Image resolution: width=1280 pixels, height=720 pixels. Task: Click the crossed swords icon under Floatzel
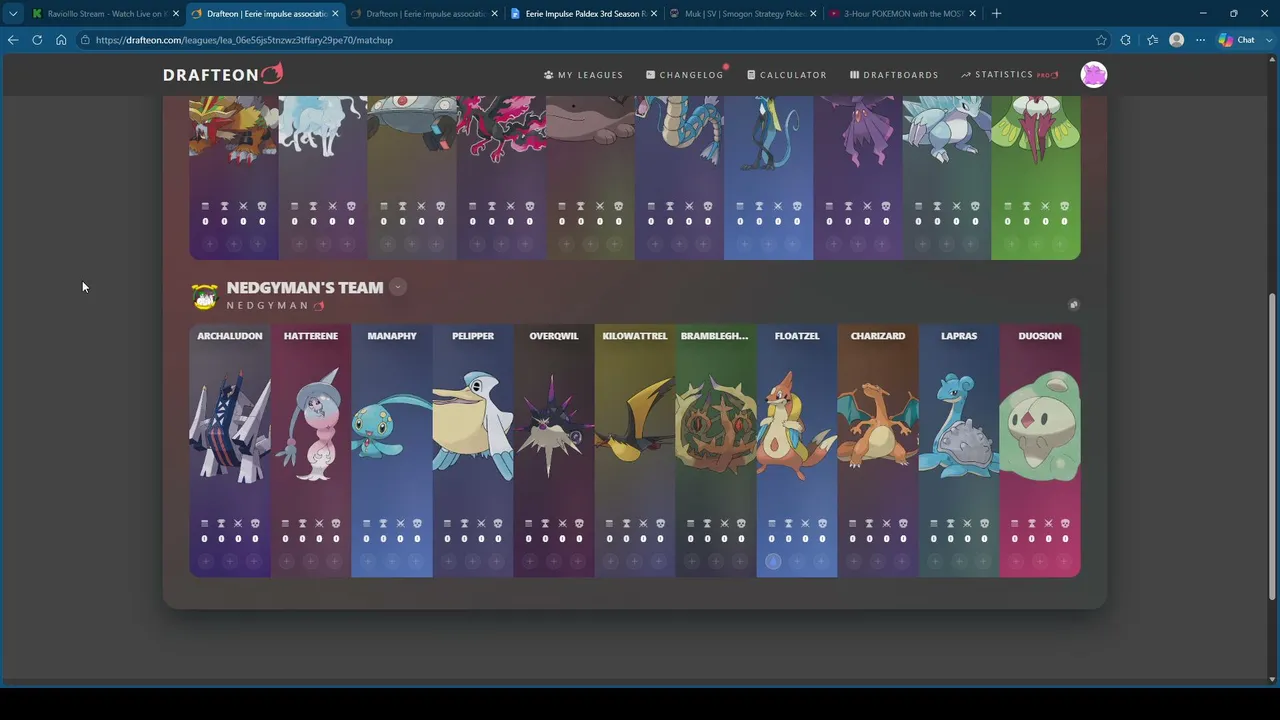[x=805, y=523]
